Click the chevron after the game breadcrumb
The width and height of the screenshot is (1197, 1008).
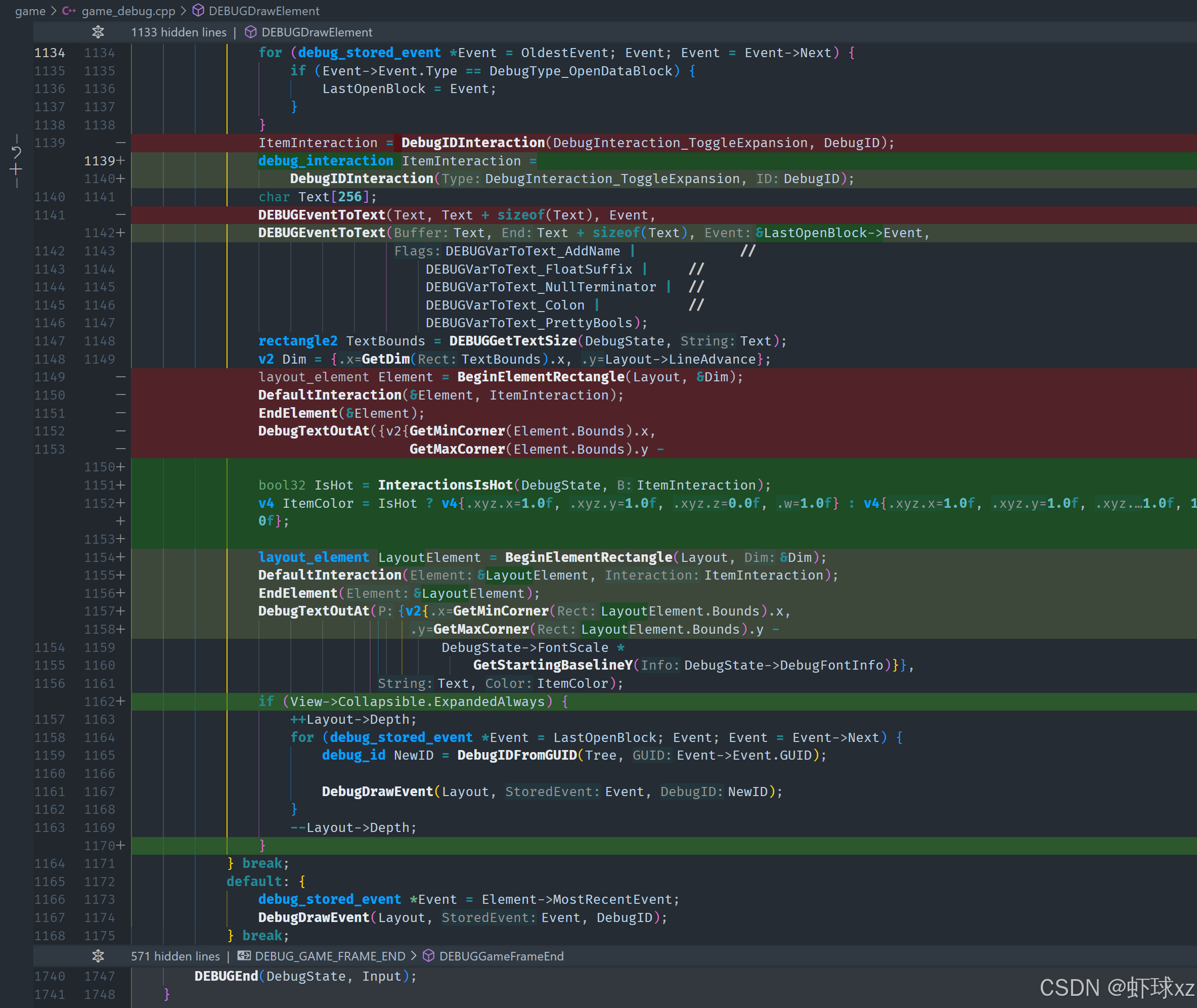pyautogui.click(x=54, y=11)
